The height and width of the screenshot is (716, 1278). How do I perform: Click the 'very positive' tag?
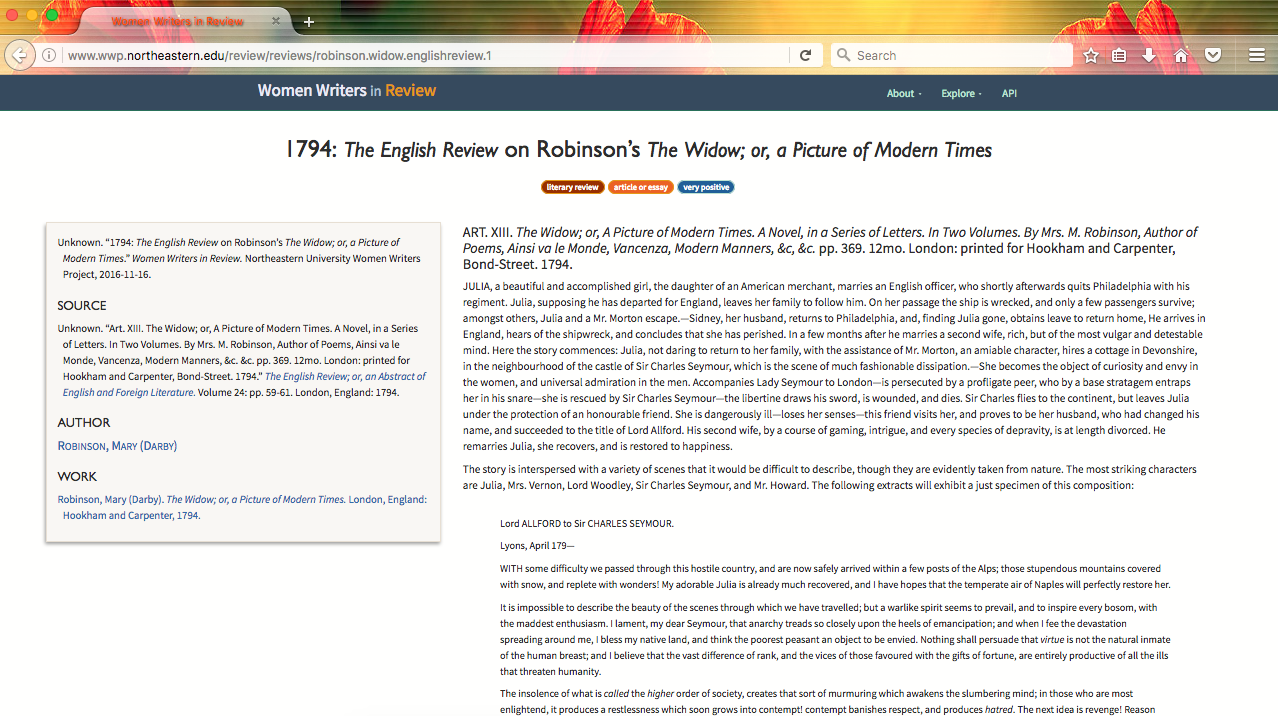pos(706,187)
